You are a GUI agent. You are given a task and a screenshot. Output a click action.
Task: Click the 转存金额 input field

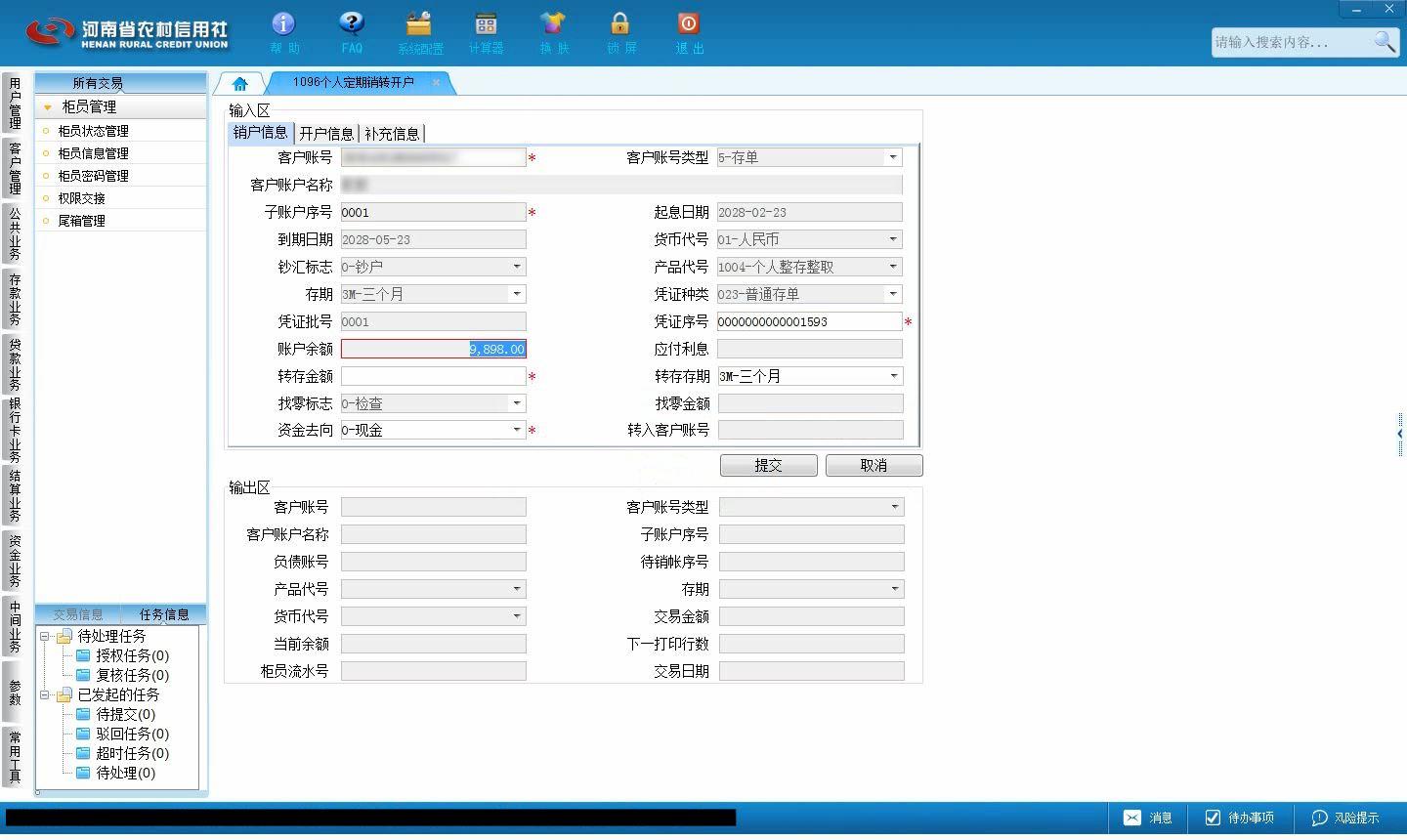click(x=433, y=376)
